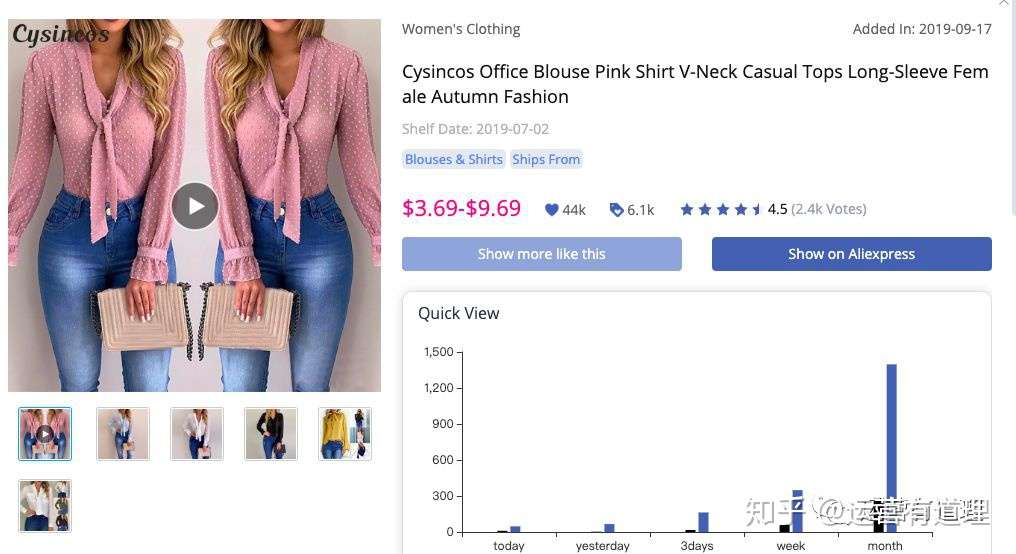Click the tall blue month bar in chart
Image resolution: width=1016 pixels, height=554 pixels.
892,448
